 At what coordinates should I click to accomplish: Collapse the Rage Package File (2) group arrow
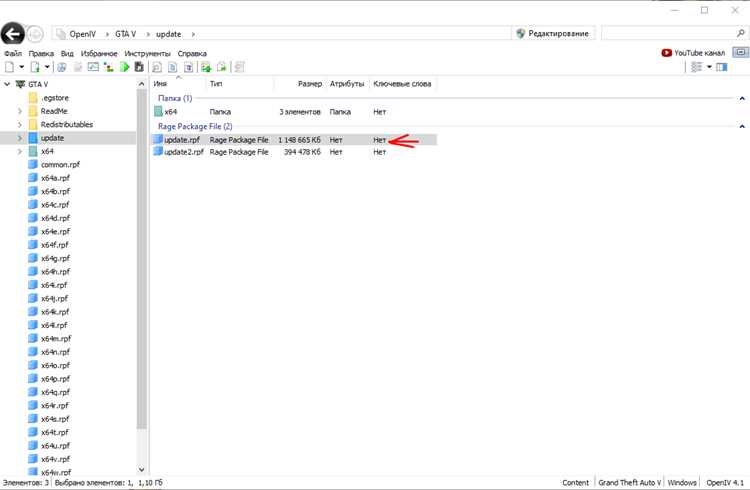tap(742, 126)
